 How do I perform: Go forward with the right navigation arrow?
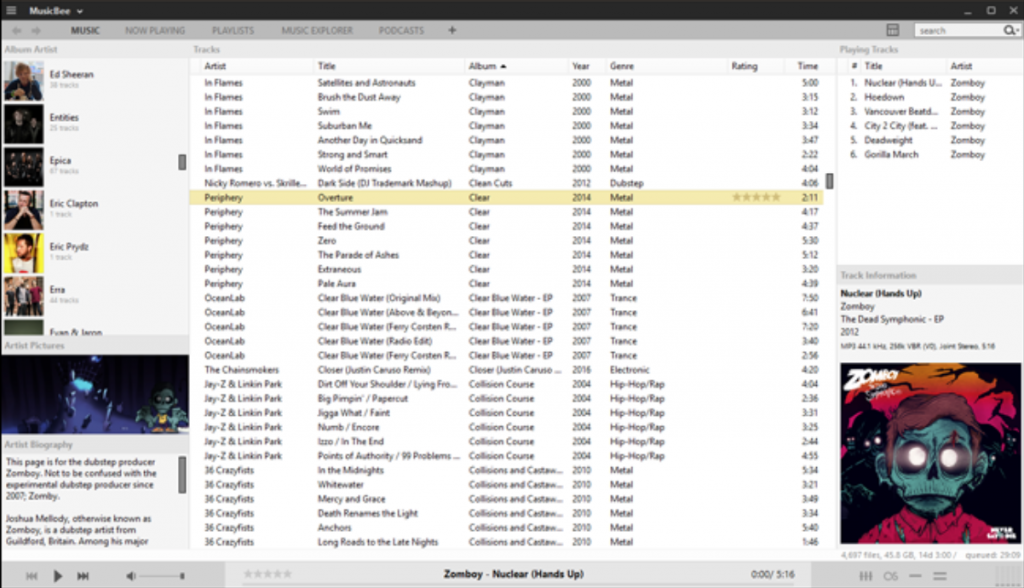pyautogui.click(x=37, y=30)
